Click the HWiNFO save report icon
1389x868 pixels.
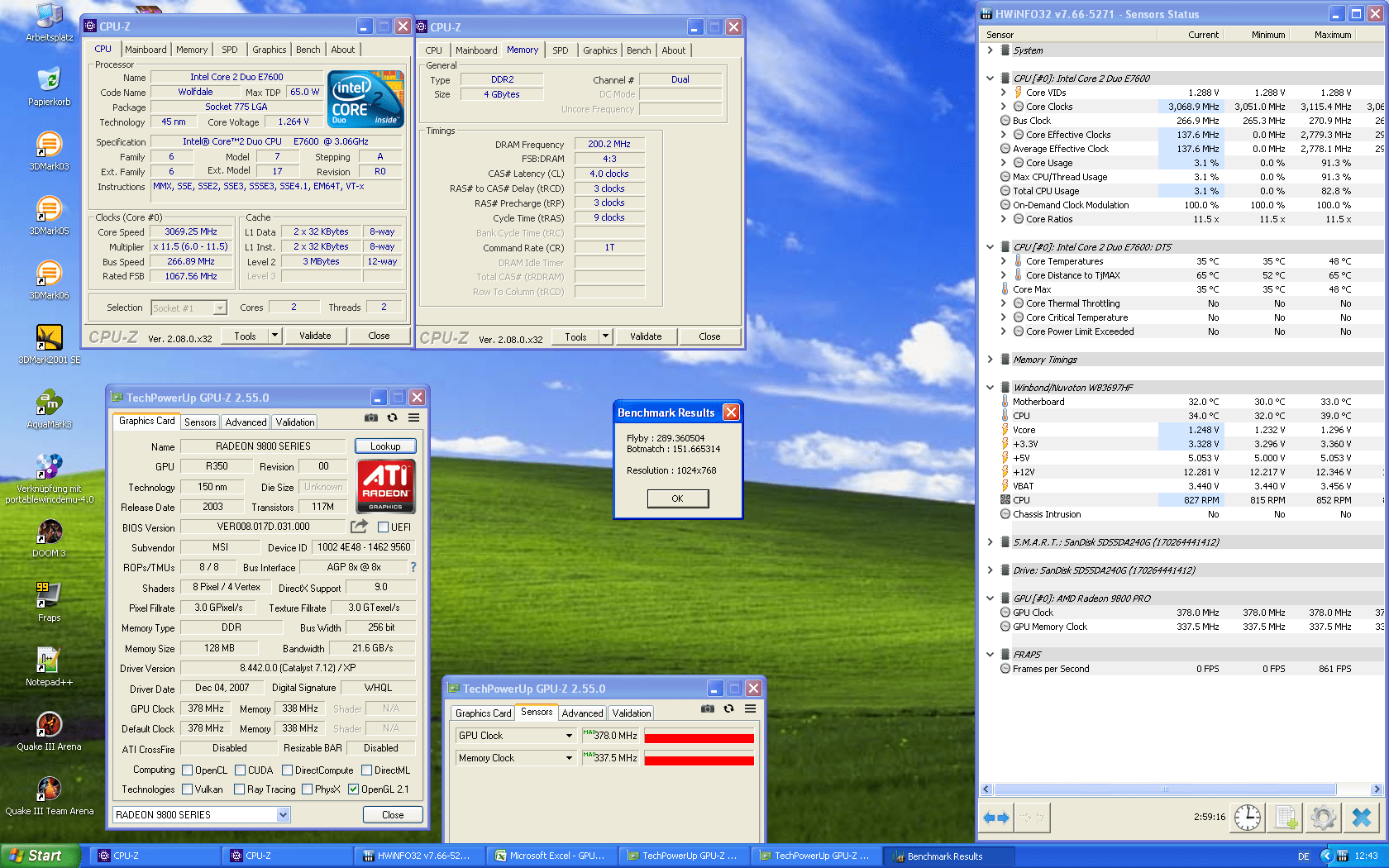pyautogui.click(x=1286, y=818)
